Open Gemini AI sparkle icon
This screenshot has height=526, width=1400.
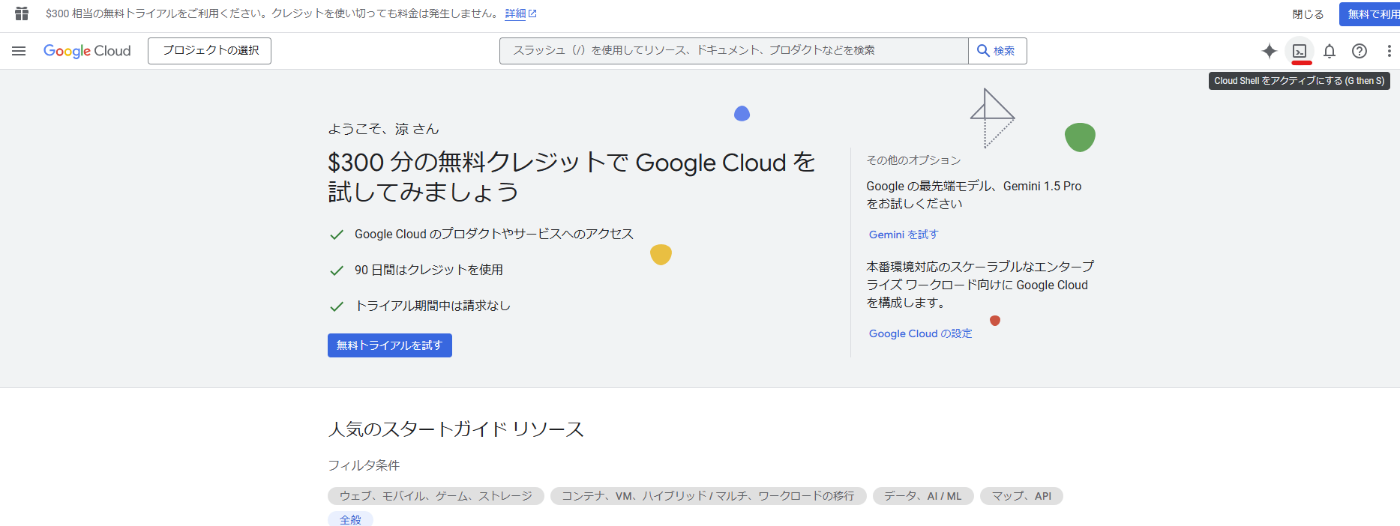click(1269, 51)
